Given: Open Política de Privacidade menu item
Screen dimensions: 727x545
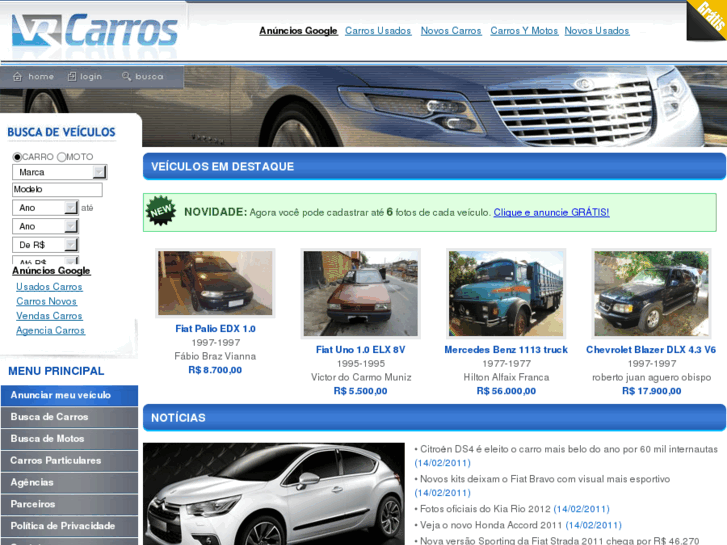Looking at the screenshot, I should [x=70, y=526].
